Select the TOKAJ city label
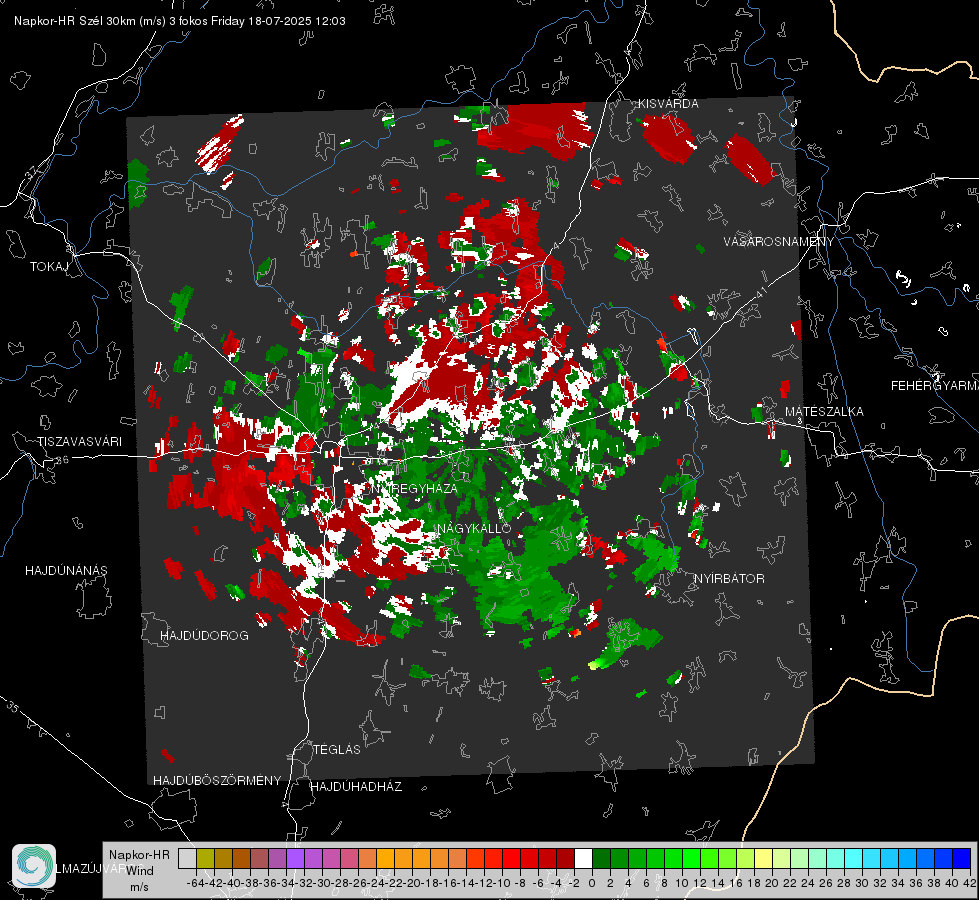The image size is (979, 900). coord(49,267)
